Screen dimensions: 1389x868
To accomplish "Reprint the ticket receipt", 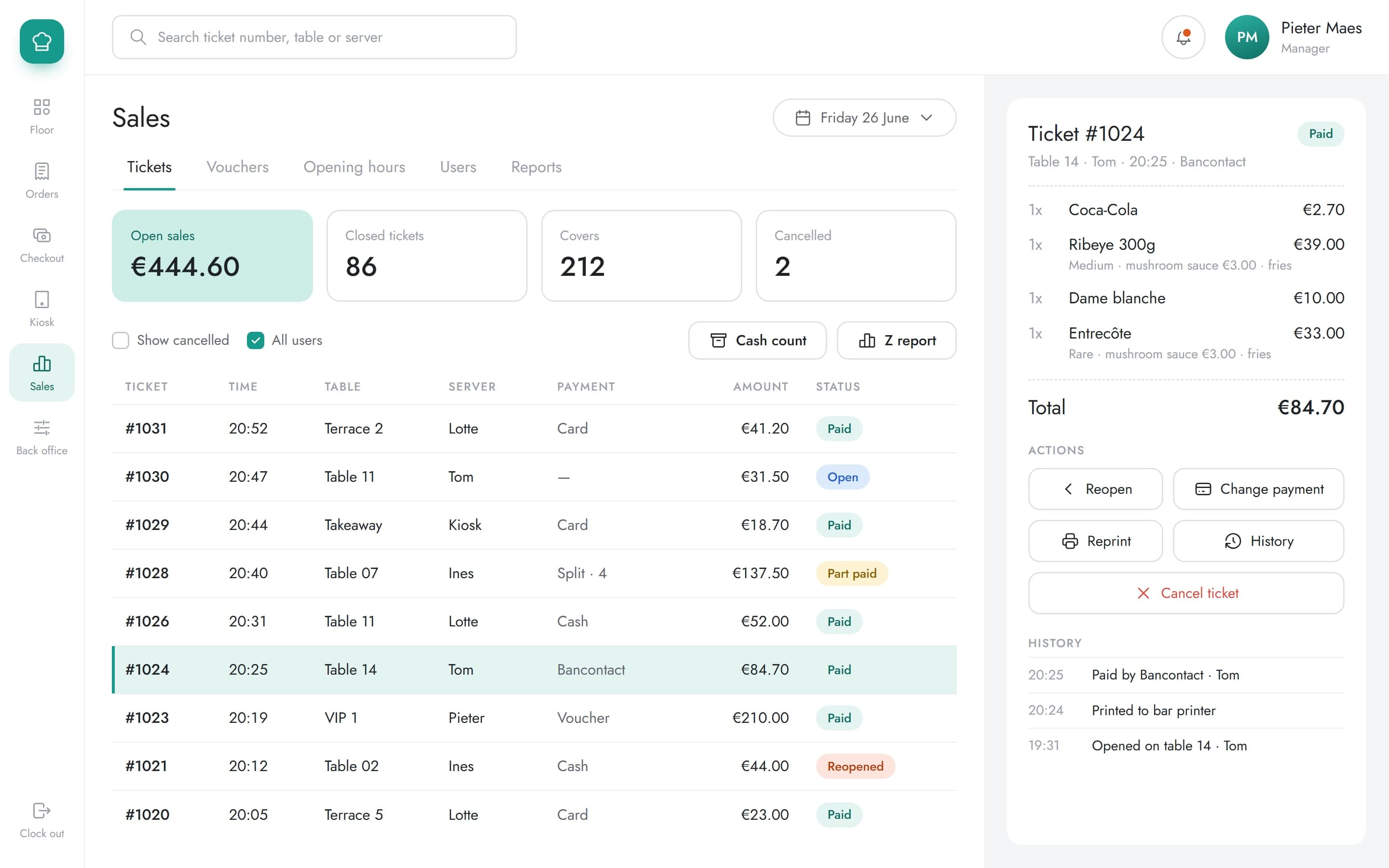I will tap(1095, 541).
